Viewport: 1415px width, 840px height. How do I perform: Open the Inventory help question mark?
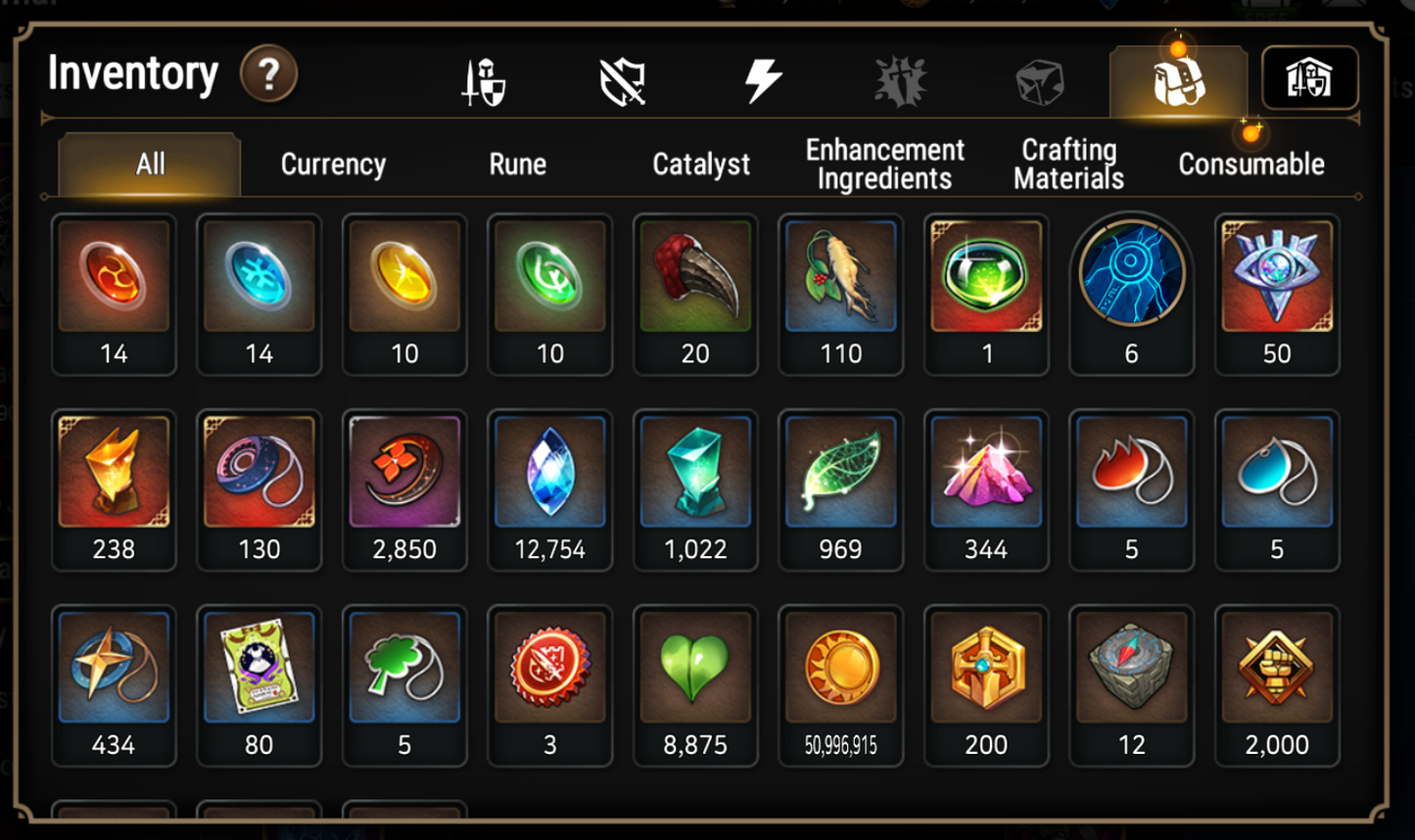click(x=269, y=74)
